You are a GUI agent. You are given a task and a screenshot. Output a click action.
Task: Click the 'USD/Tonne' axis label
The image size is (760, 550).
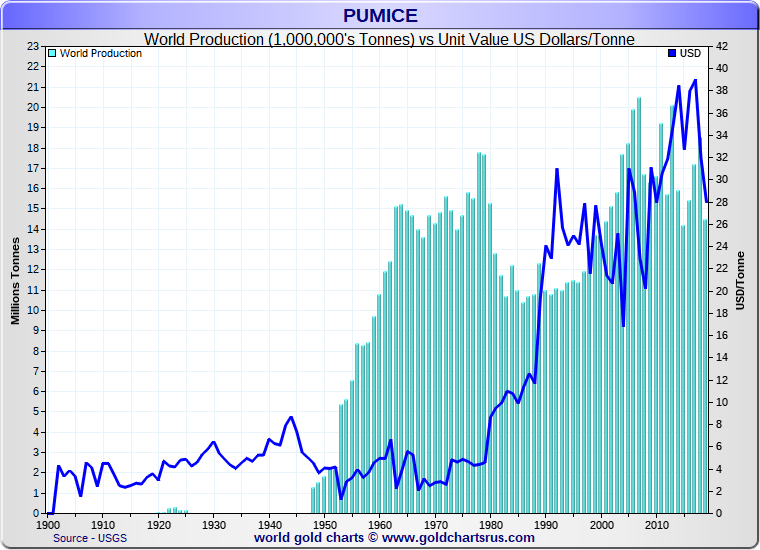coord(740,281)
